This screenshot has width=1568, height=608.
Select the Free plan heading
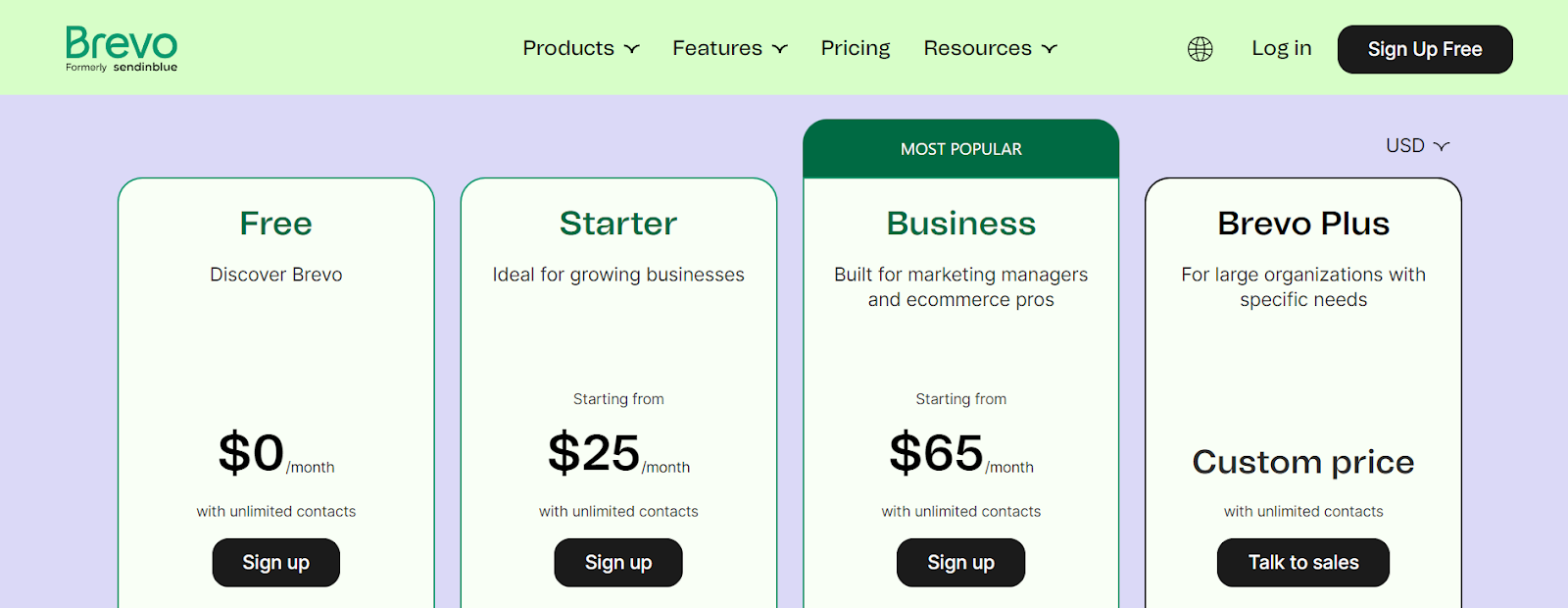click(276, 224)
